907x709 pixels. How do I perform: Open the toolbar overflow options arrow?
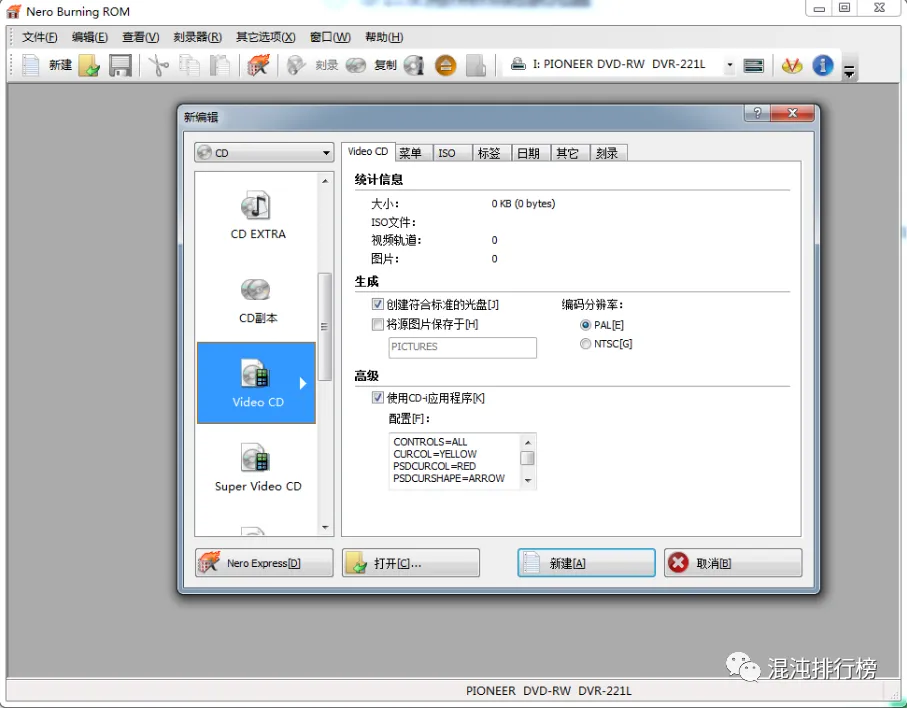click(x=849, y=72)
